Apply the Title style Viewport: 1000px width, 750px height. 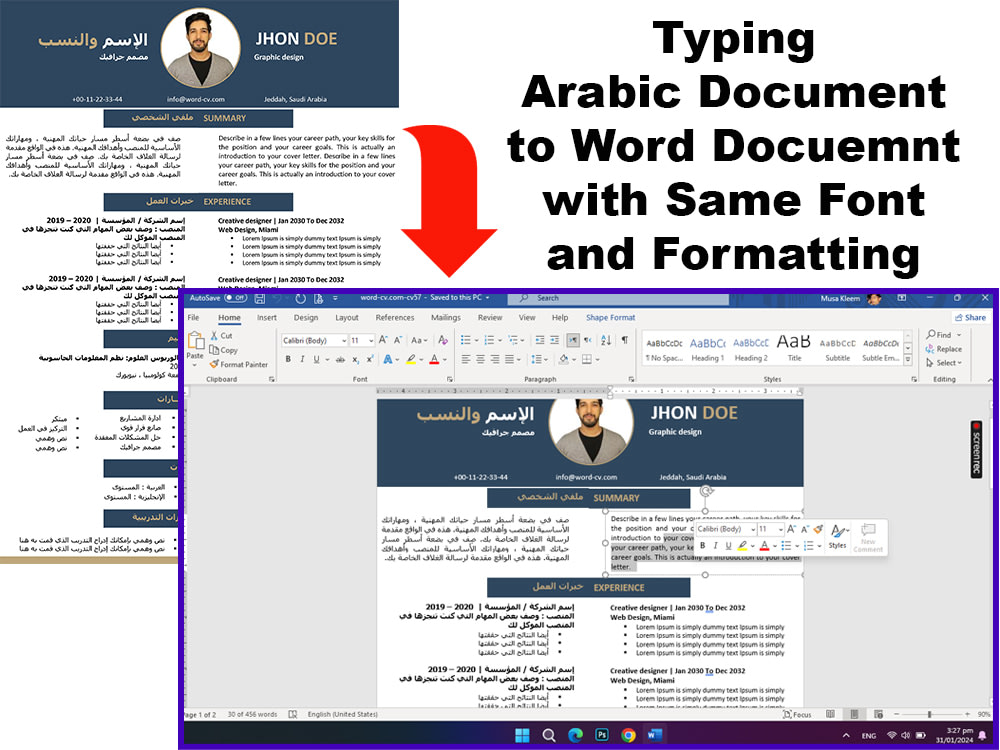(794, 349)
